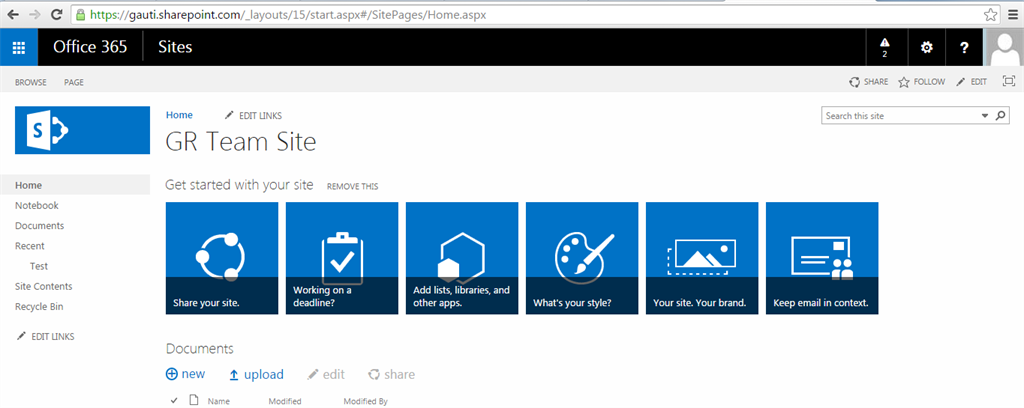1024x408 pixels.
Task: Open the Keep email in context tile
Action: tap(822, 258)
